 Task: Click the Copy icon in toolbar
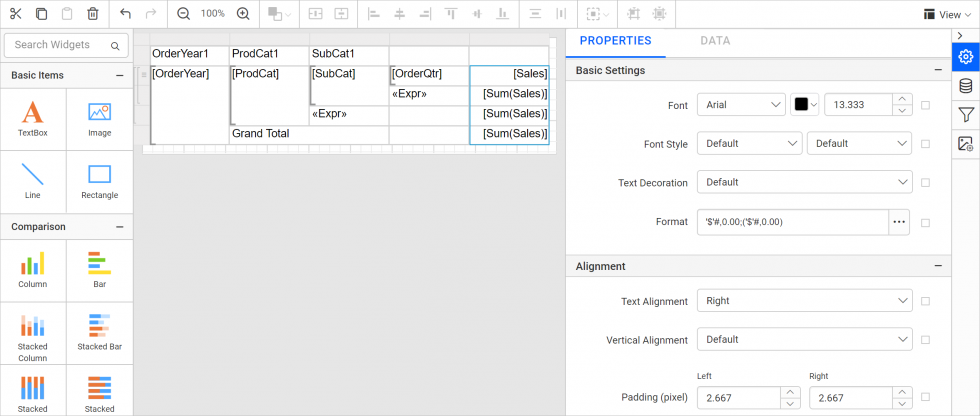[x=41, y=14]
